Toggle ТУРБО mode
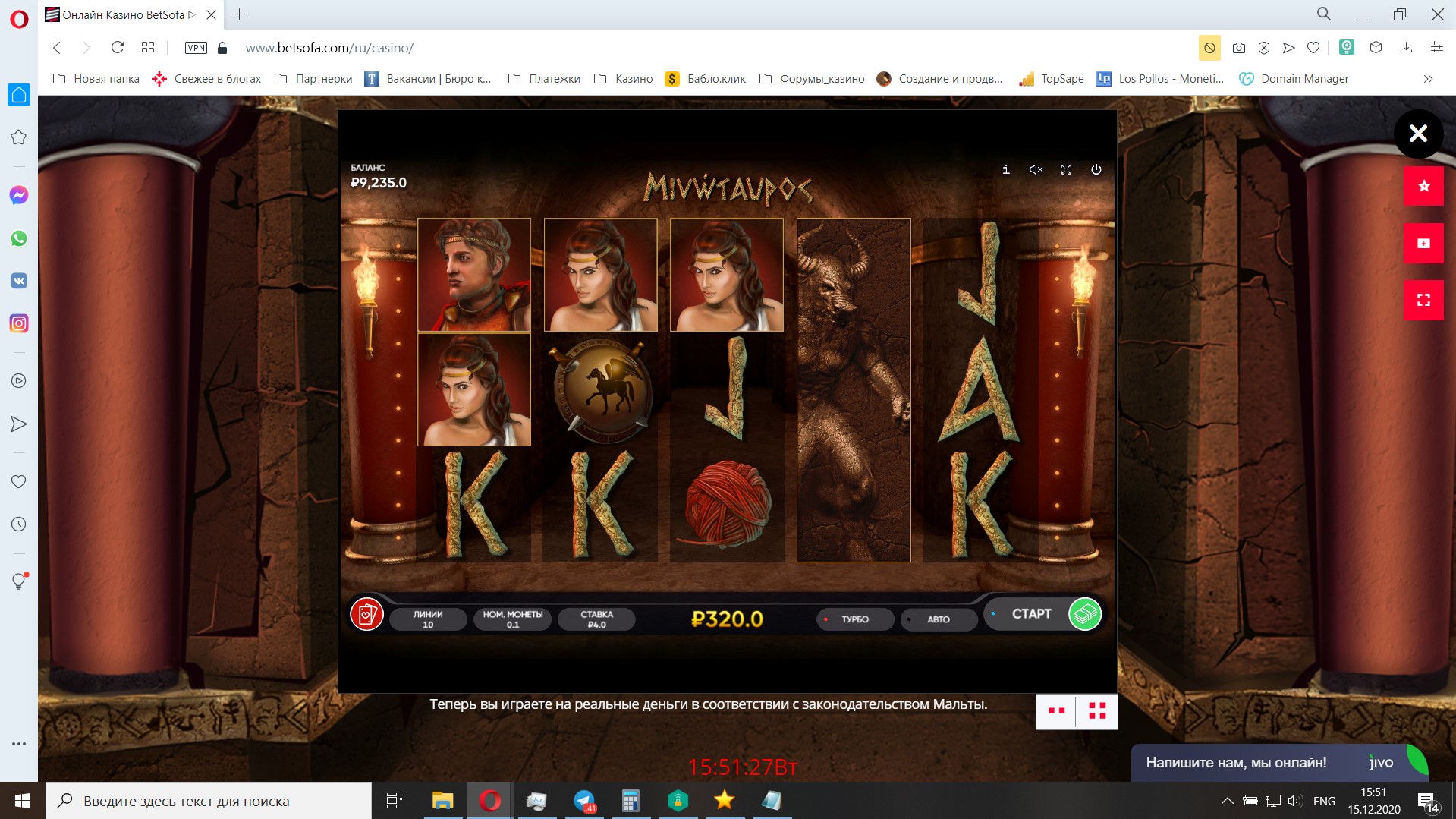Screen dimensions: 1456x819 click(x=855, y=619)
